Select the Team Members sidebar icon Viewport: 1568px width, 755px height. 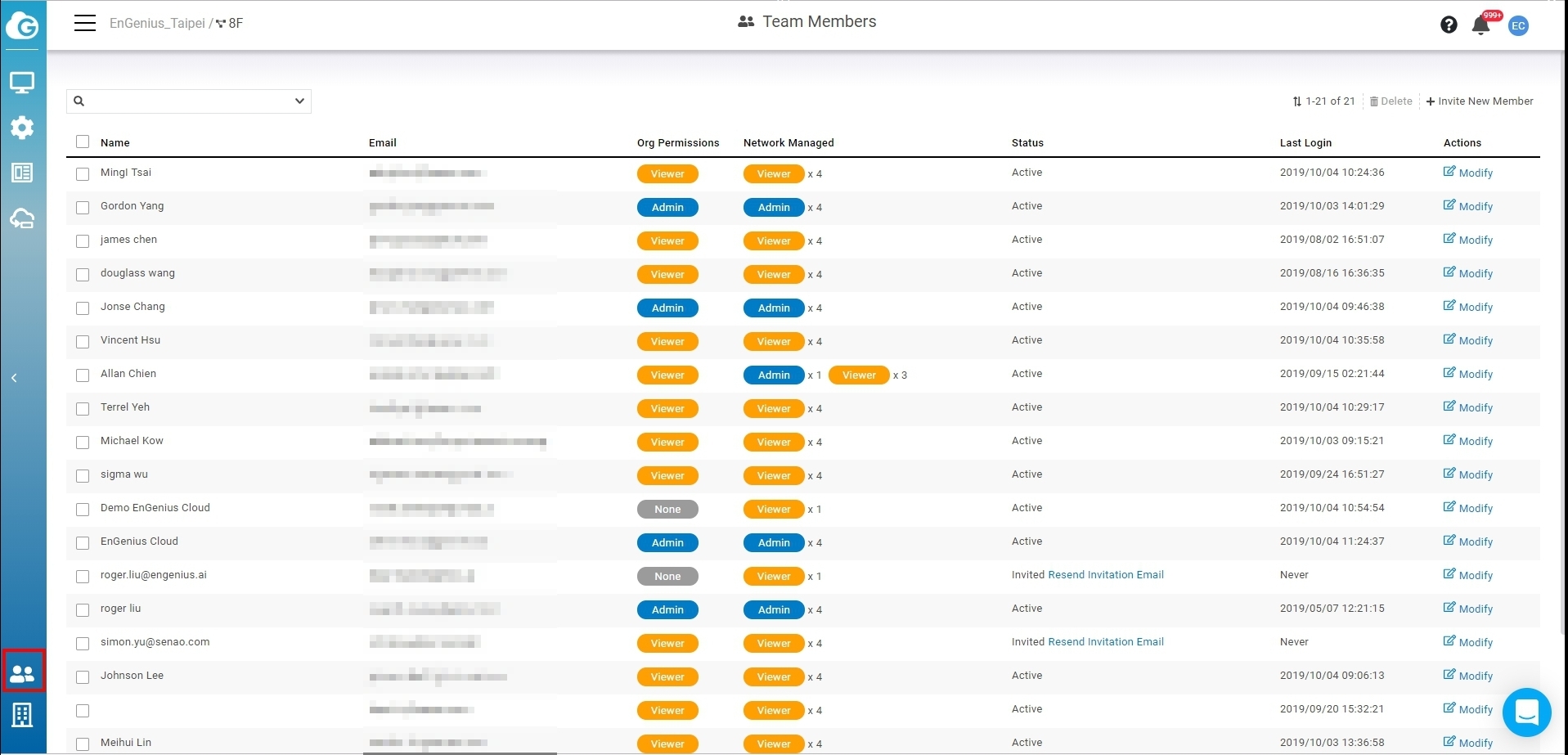(x=23, y=672)
